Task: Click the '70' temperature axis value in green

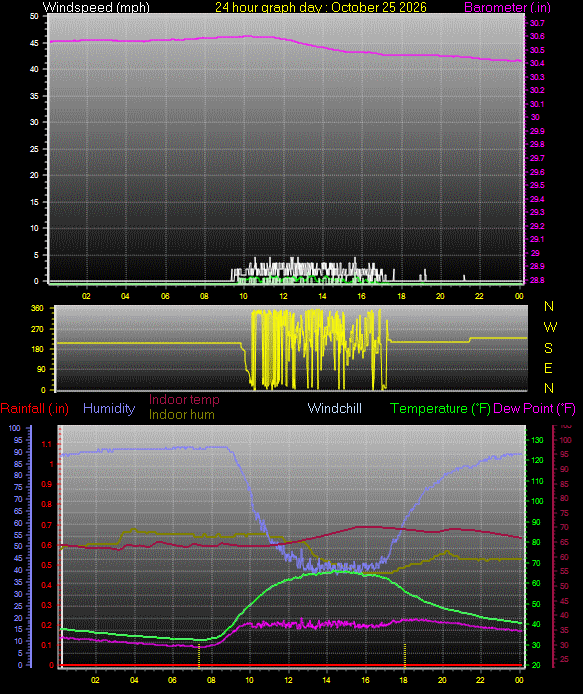Action: coord(536,563)
